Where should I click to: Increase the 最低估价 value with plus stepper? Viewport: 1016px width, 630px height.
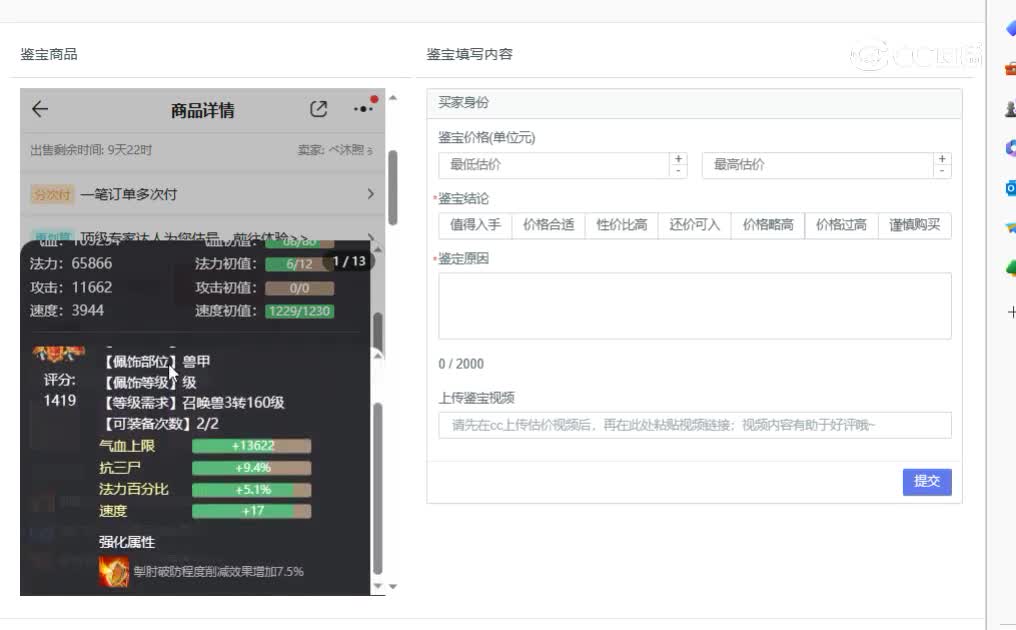[x=679, y=159]
